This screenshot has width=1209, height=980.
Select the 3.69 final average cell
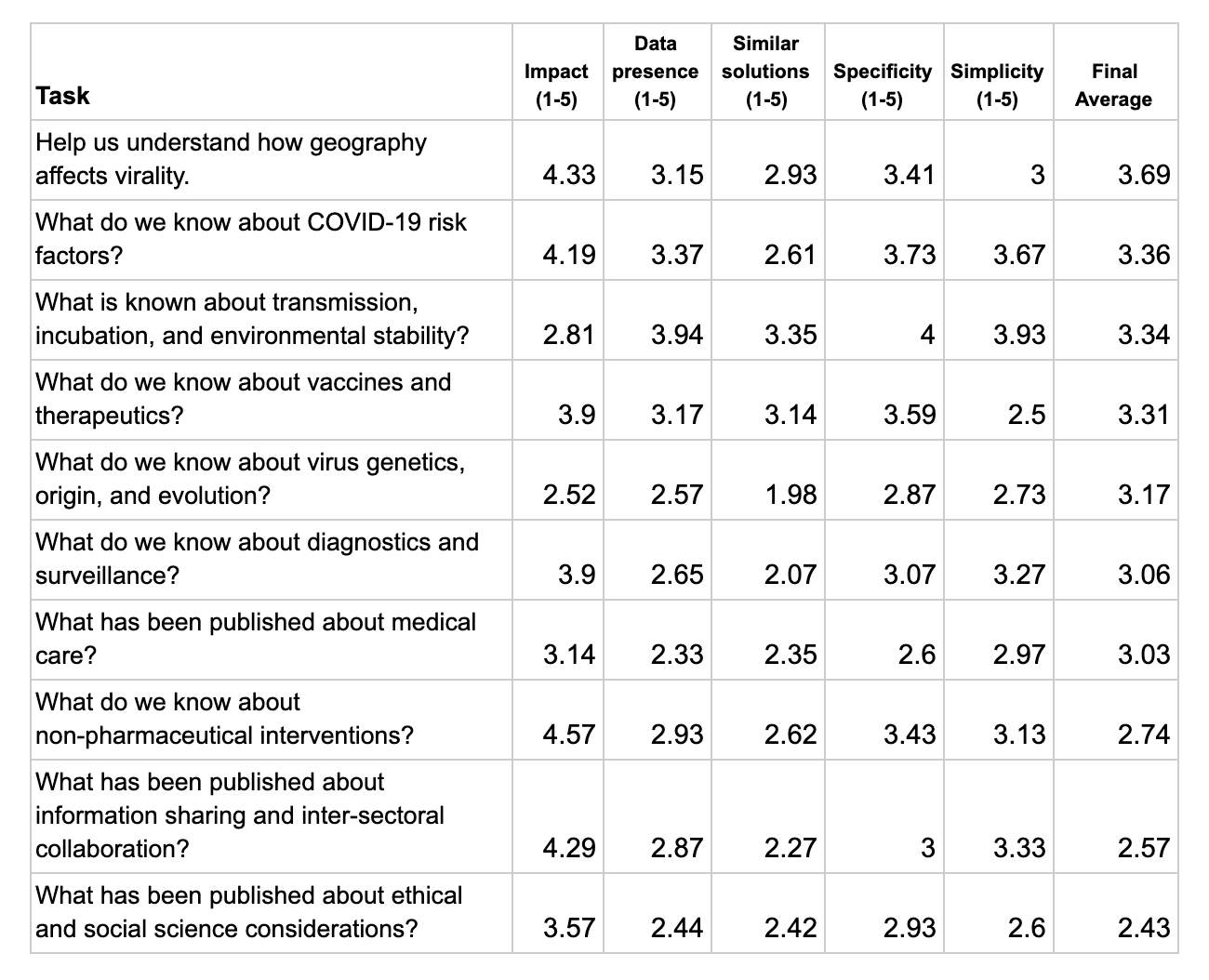(x=1115, y=160)
